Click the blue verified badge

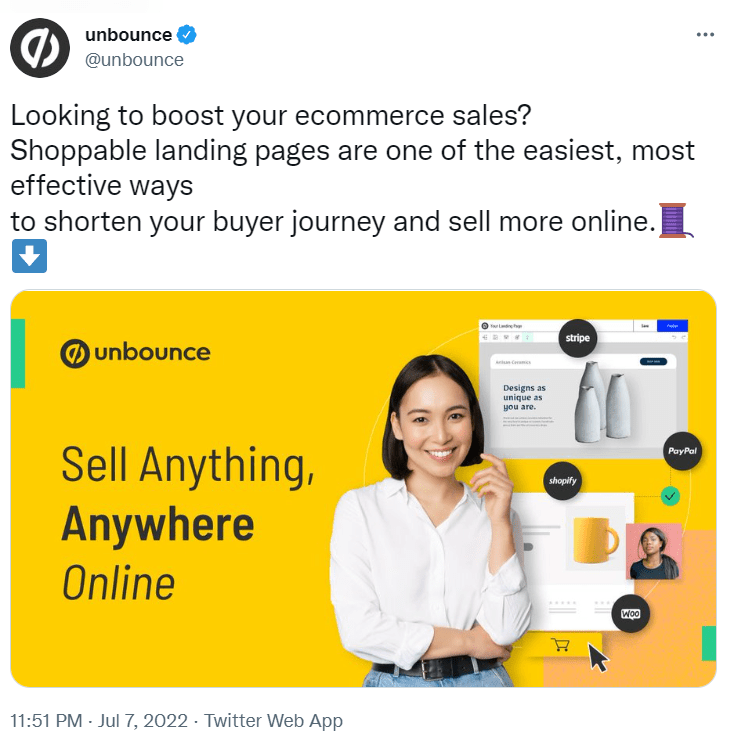187,34
